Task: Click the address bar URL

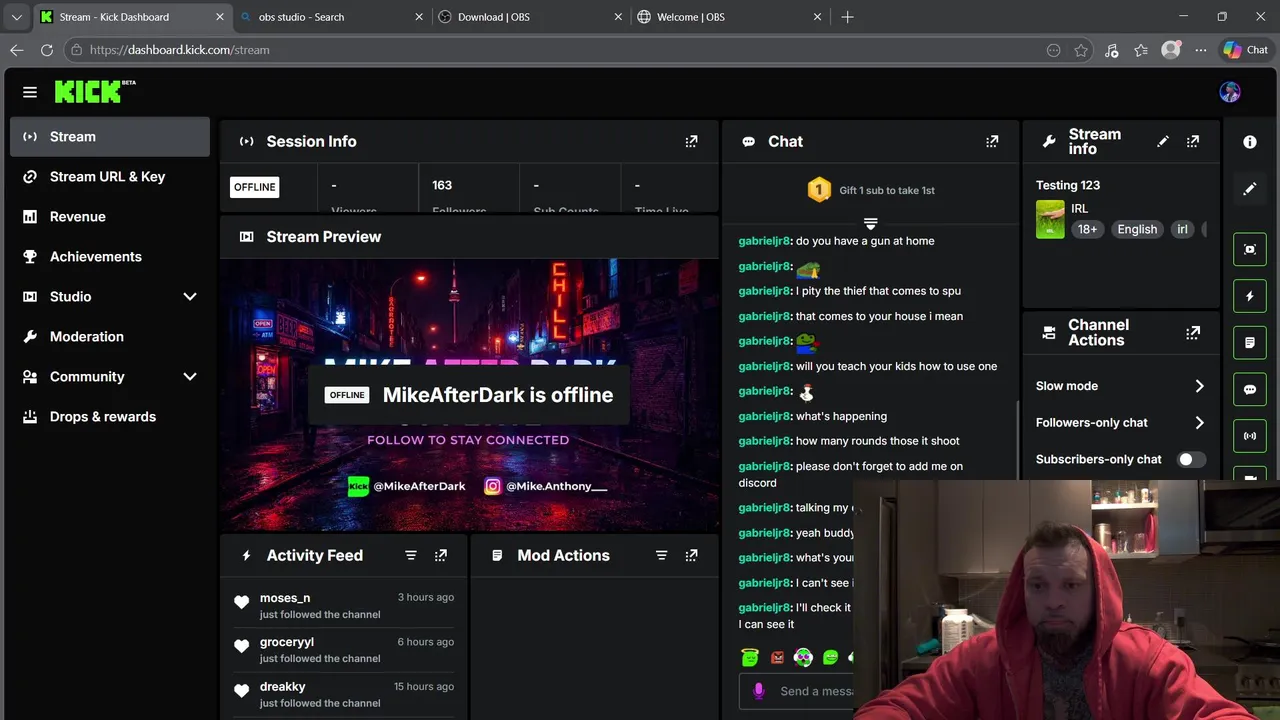Action: [180, 50]
